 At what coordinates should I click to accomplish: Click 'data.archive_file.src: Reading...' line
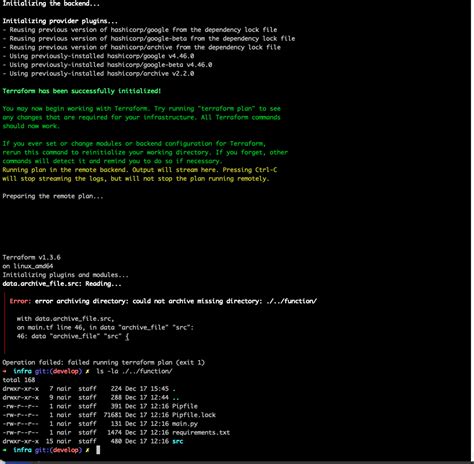(x=62, y=284)
